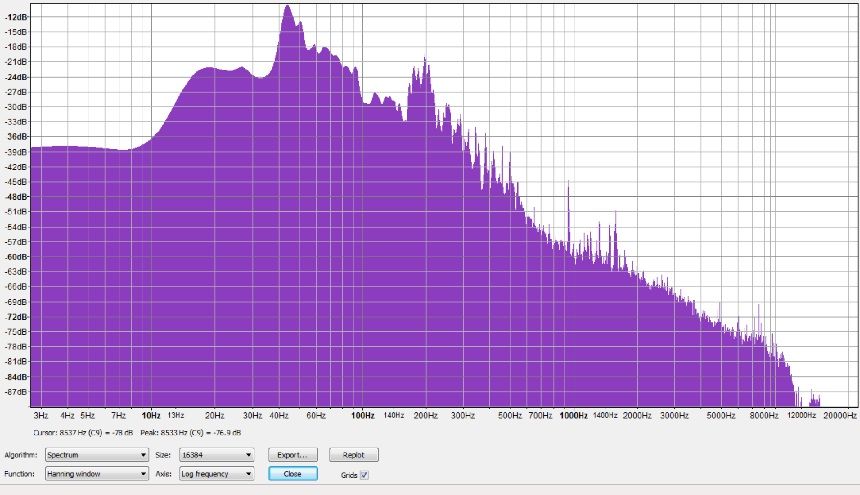Click the tallest spectrum peak near 40Hz
This screenshot has width=860, height=495.
pyautogui.click(x=288, y=10)
